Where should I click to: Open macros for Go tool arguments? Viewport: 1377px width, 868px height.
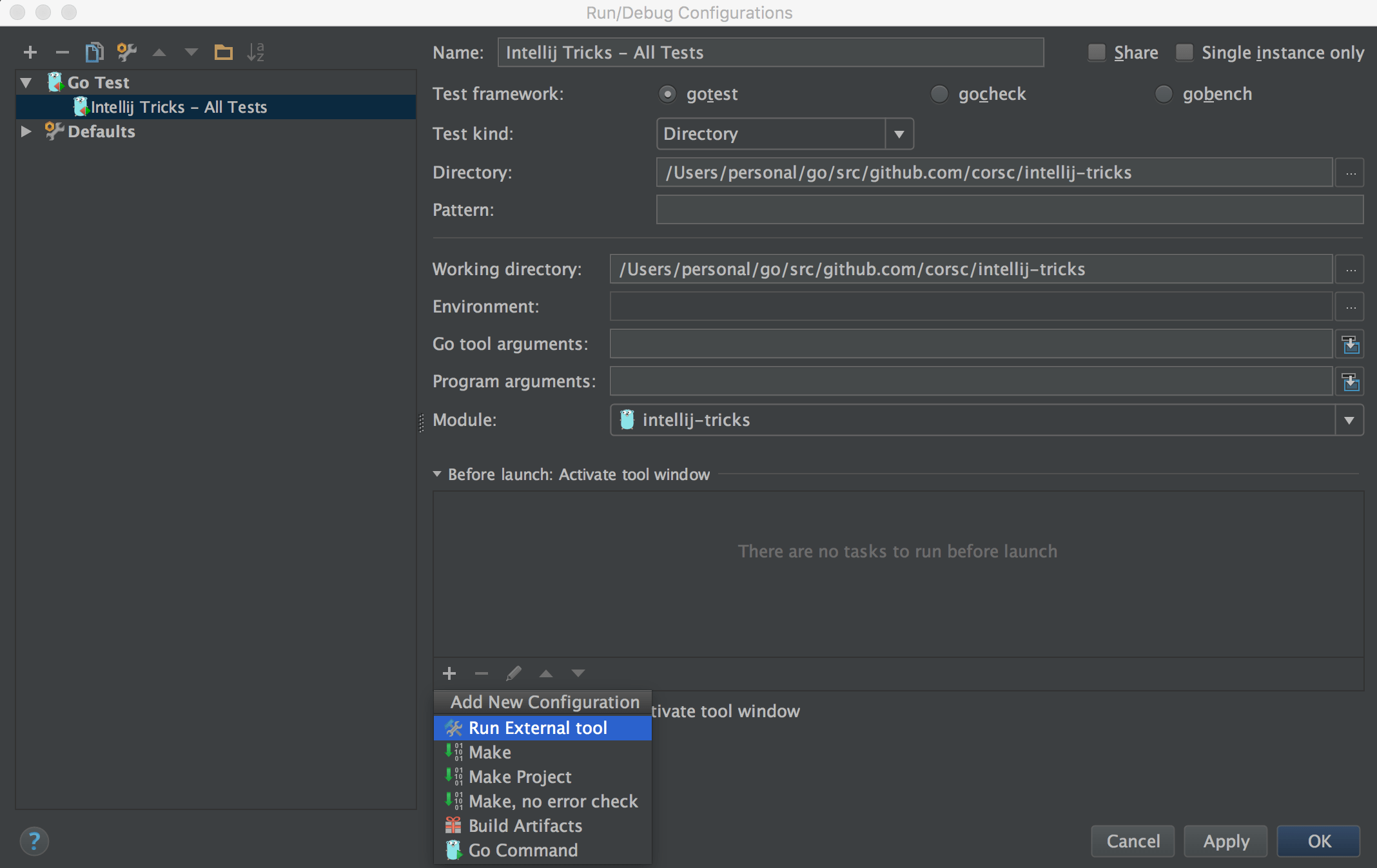tap(1350, 345)
